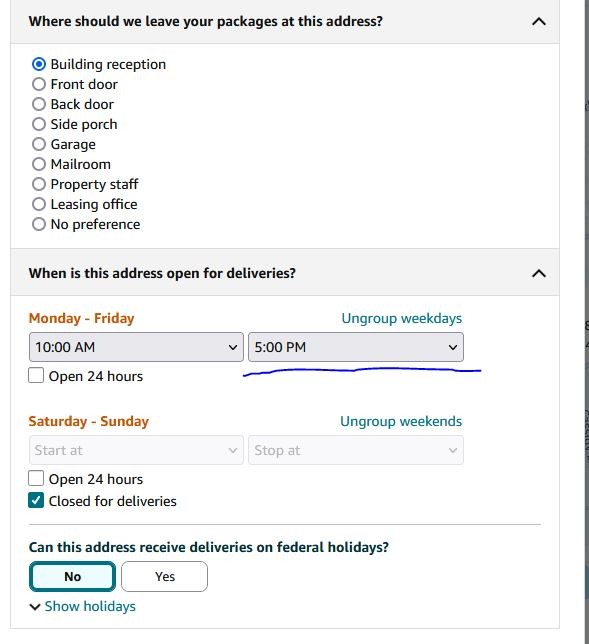Choose No for federal holiday deliveries

(72, 577)
